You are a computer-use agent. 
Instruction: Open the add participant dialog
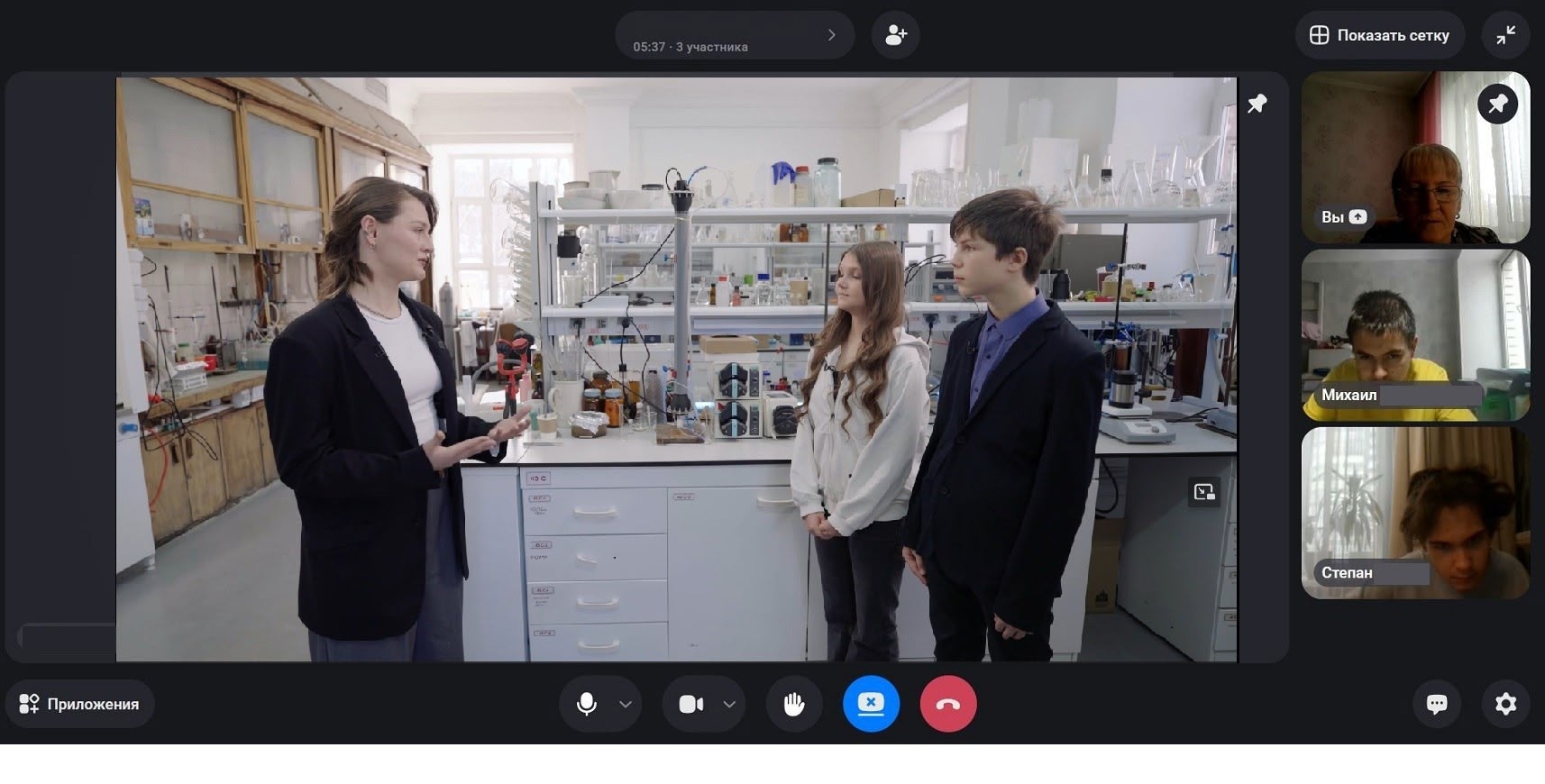pos(895,35)
